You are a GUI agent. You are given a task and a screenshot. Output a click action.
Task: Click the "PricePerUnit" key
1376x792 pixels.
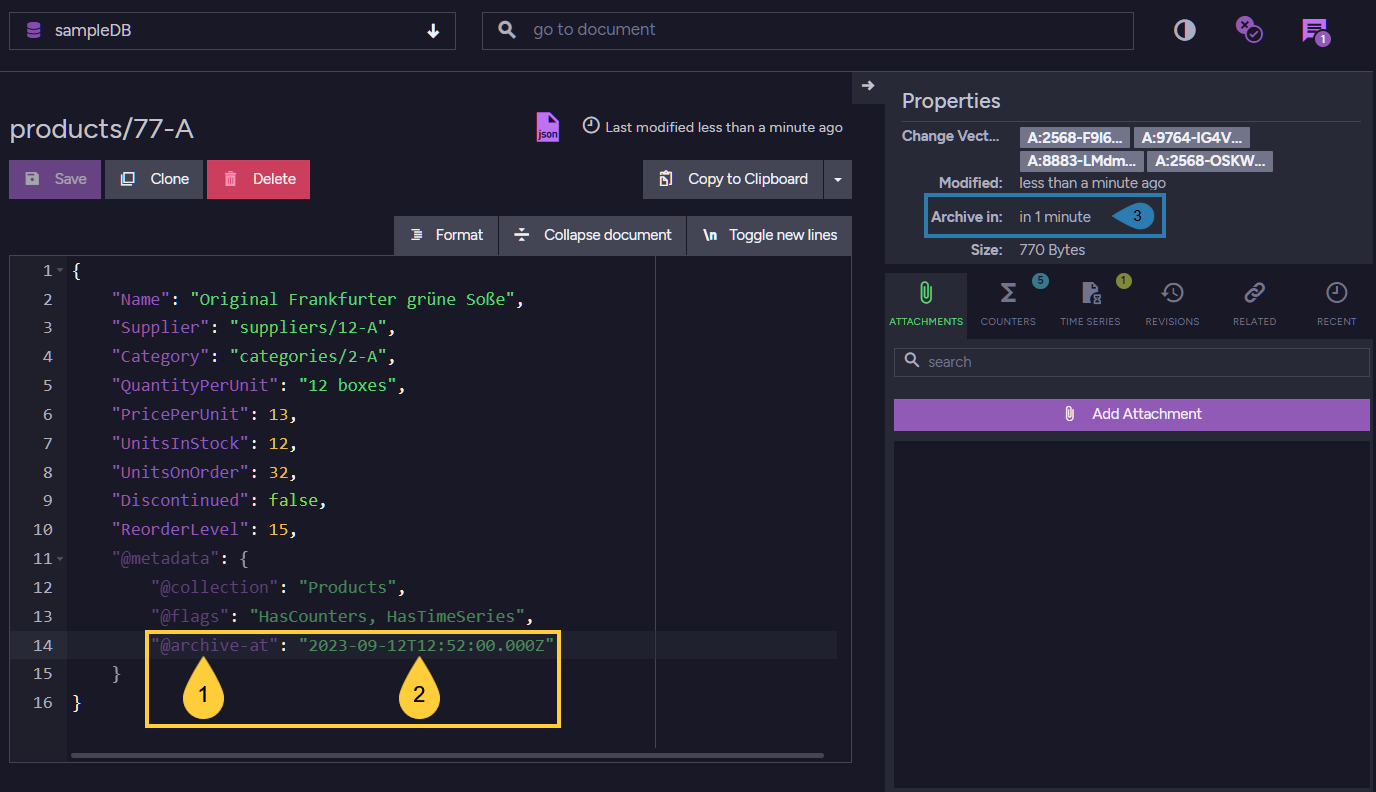tap(179, 414)
